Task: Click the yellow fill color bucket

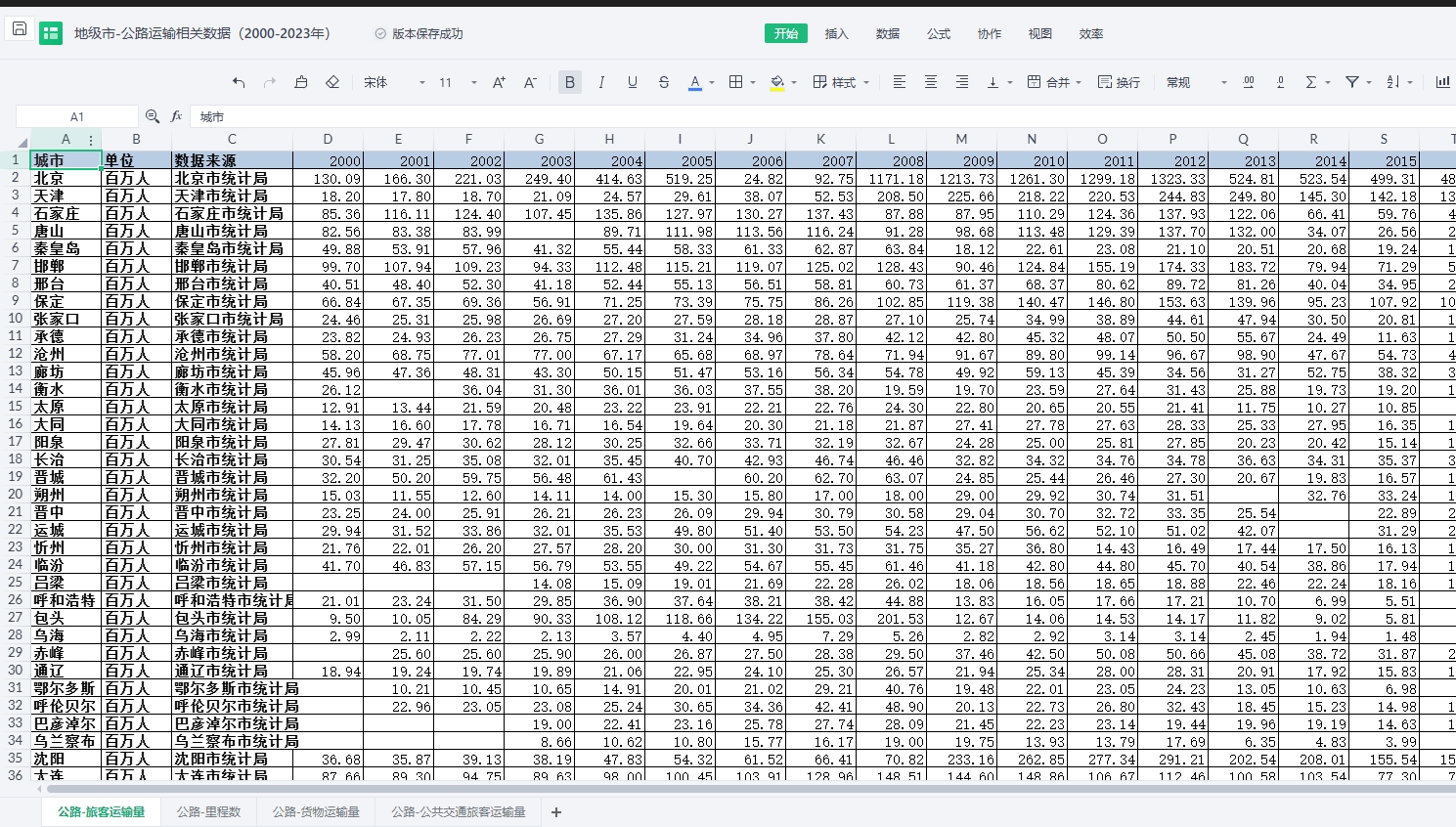Action: pos(777,82)
